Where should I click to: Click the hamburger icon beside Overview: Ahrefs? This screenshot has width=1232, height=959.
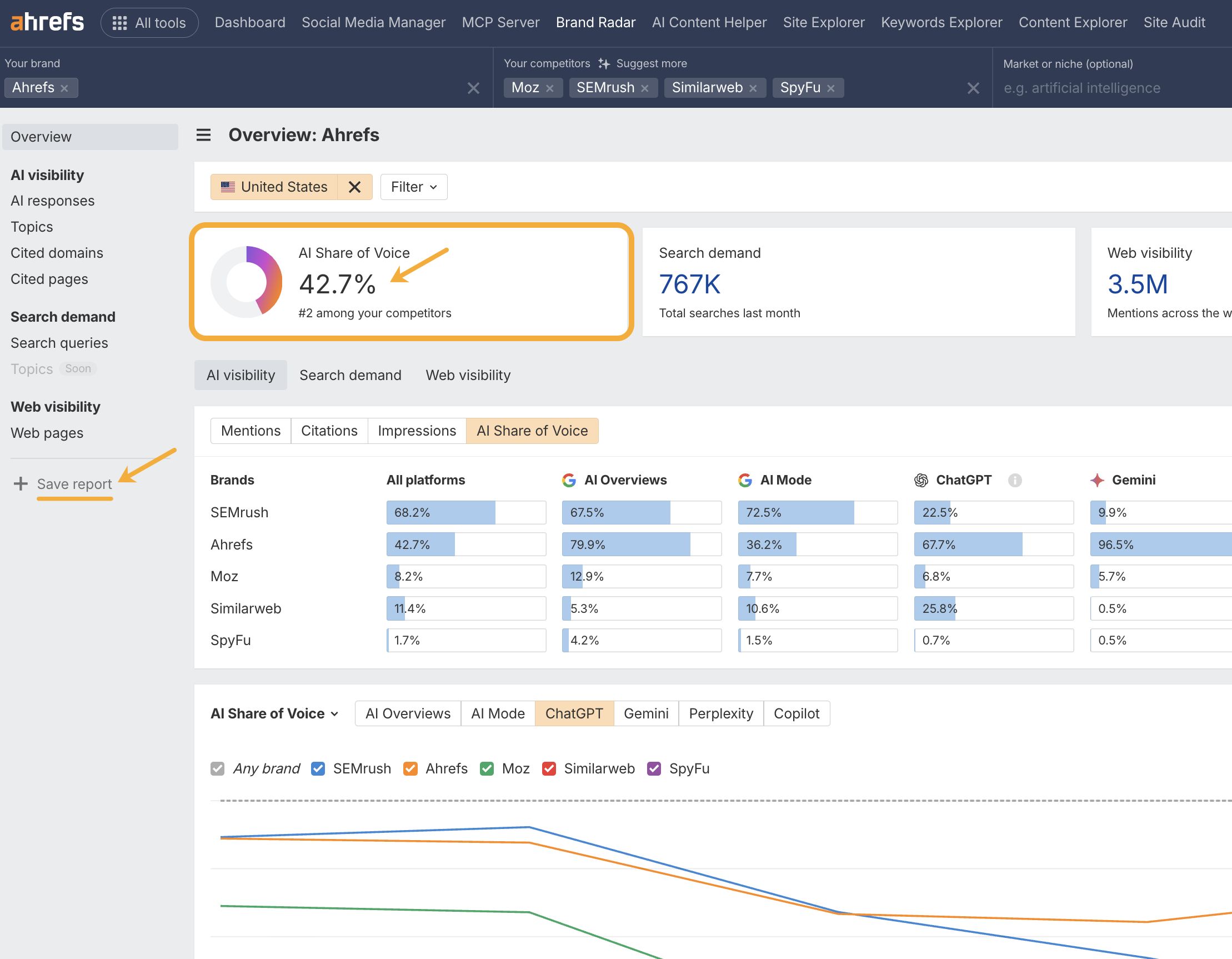[203, 136]
